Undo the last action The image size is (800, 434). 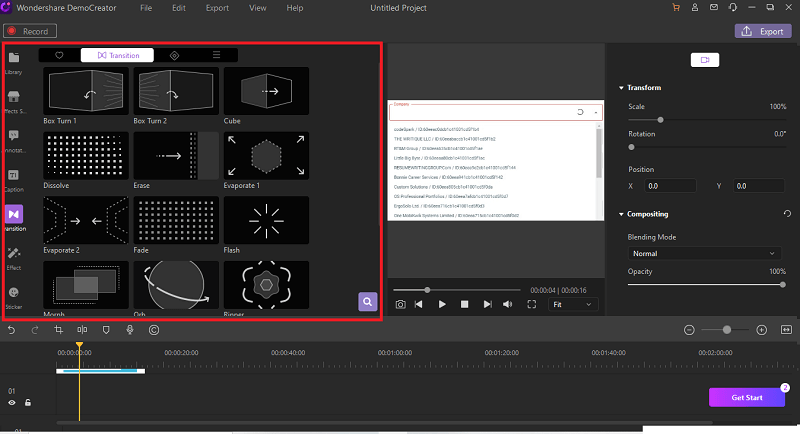click(x=11, y=330)
